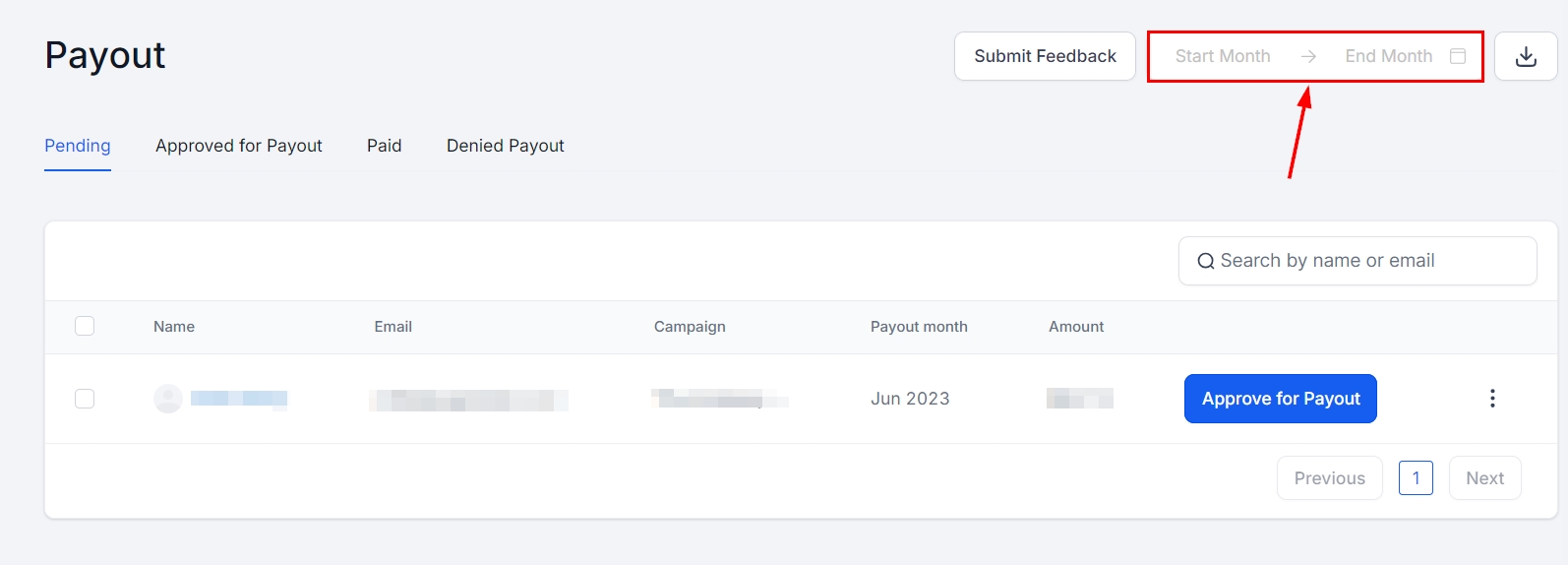Image resolution: width=1568 pixels, height=565 pixels.
Task: Open the calendar icon in date range
Action: [1458, 56]
